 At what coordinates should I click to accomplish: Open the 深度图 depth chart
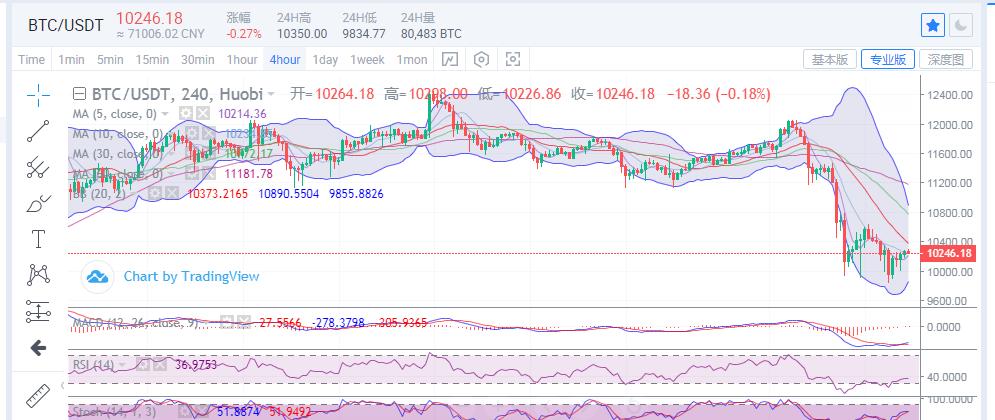(946, 60)
